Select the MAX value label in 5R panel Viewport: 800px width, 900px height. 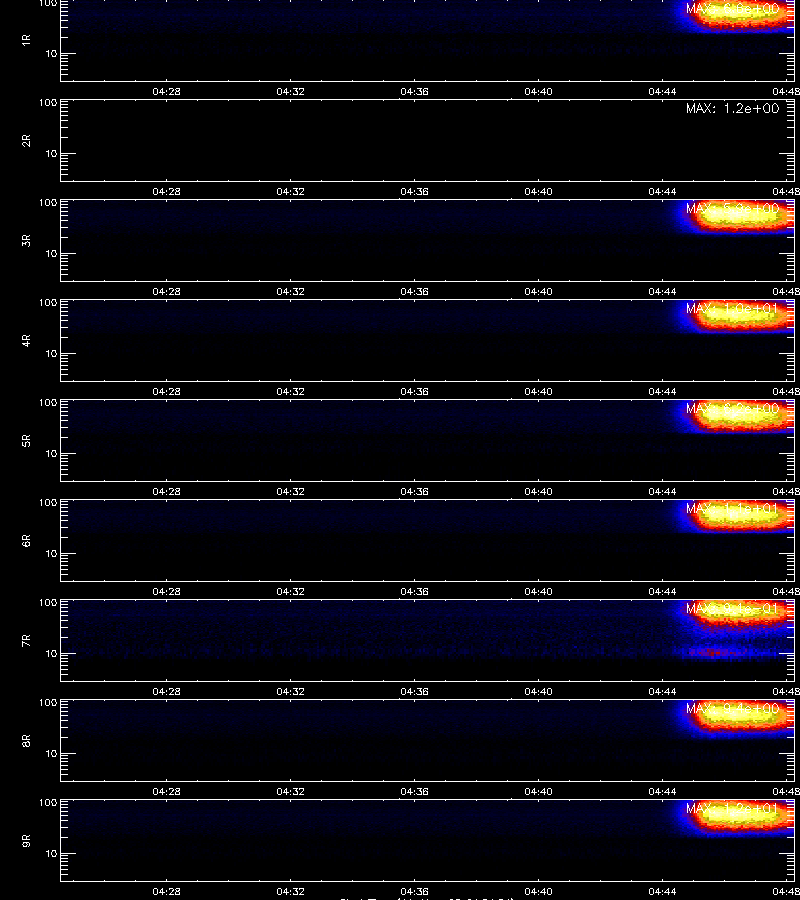pyautogui.click(x=732, y=409)
